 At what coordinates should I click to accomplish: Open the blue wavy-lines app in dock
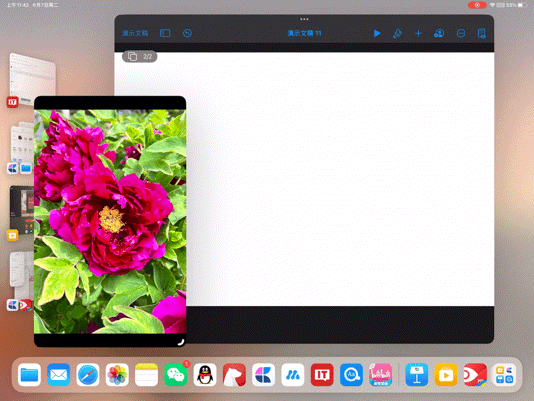pyautogui.click(x=293, y=375)
